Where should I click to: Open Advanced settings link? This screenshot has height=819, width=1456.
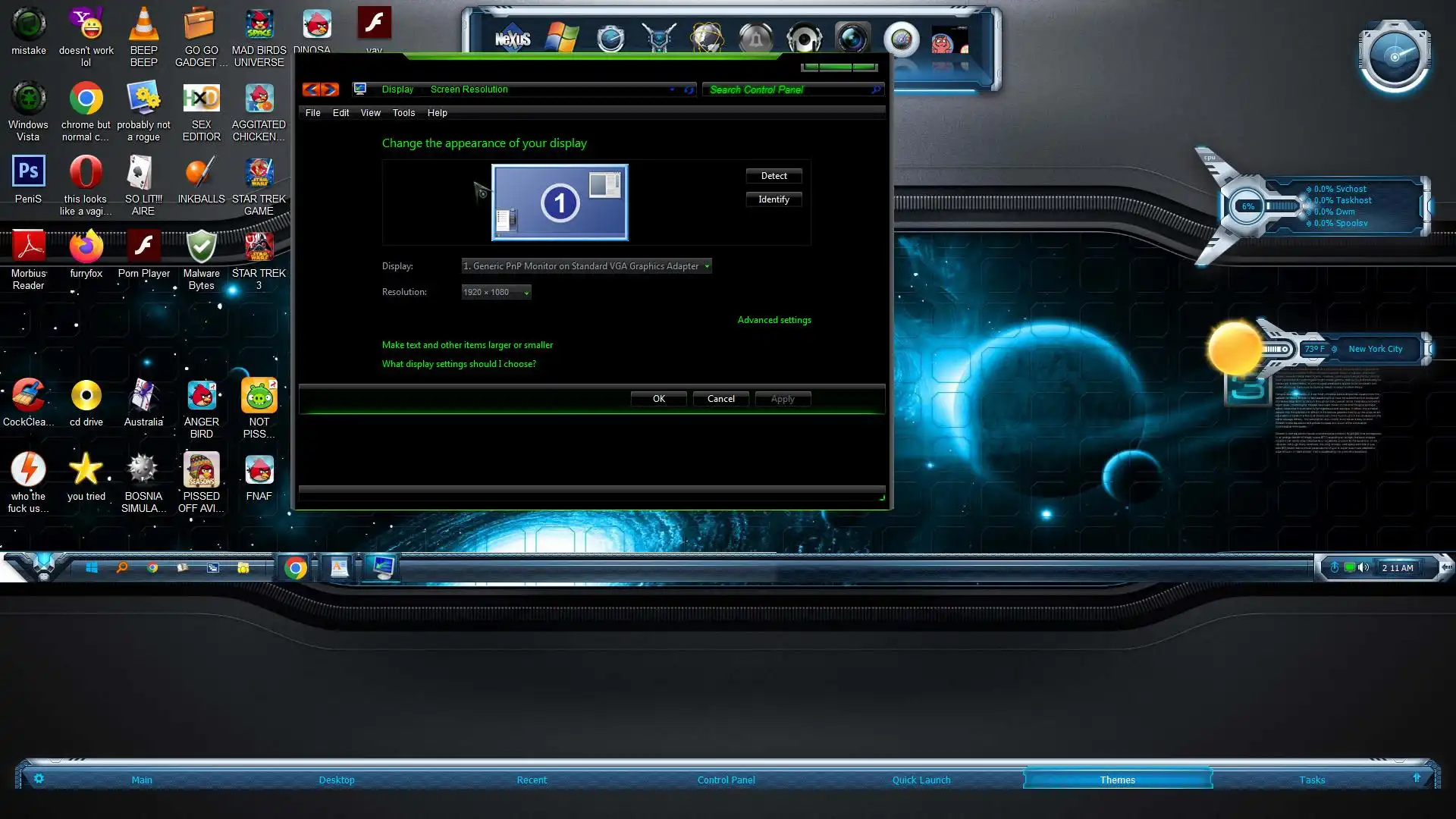(x=773, y=320)
